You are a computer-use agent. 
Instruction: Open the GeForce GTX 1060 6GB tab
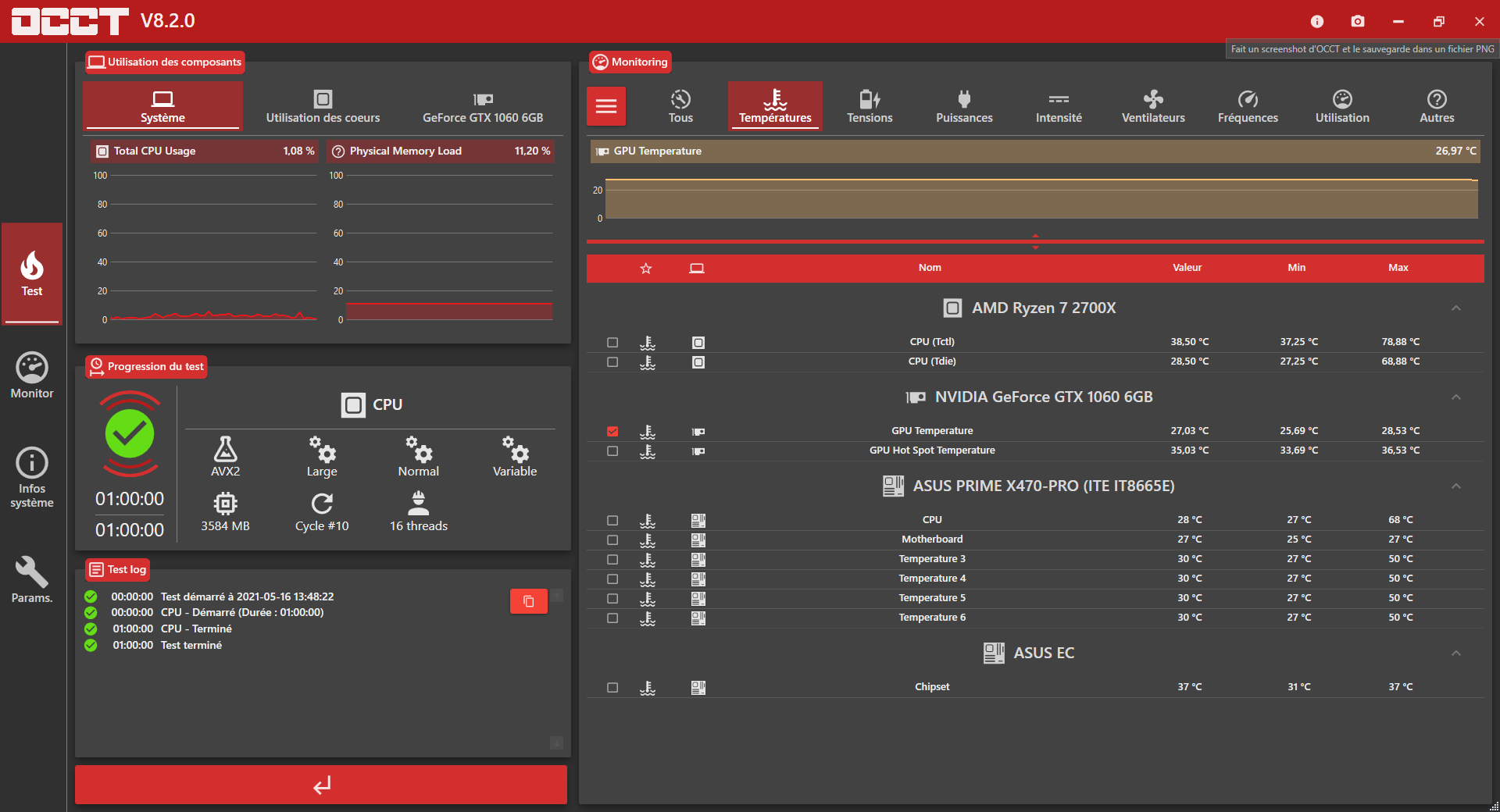point(483,106)
